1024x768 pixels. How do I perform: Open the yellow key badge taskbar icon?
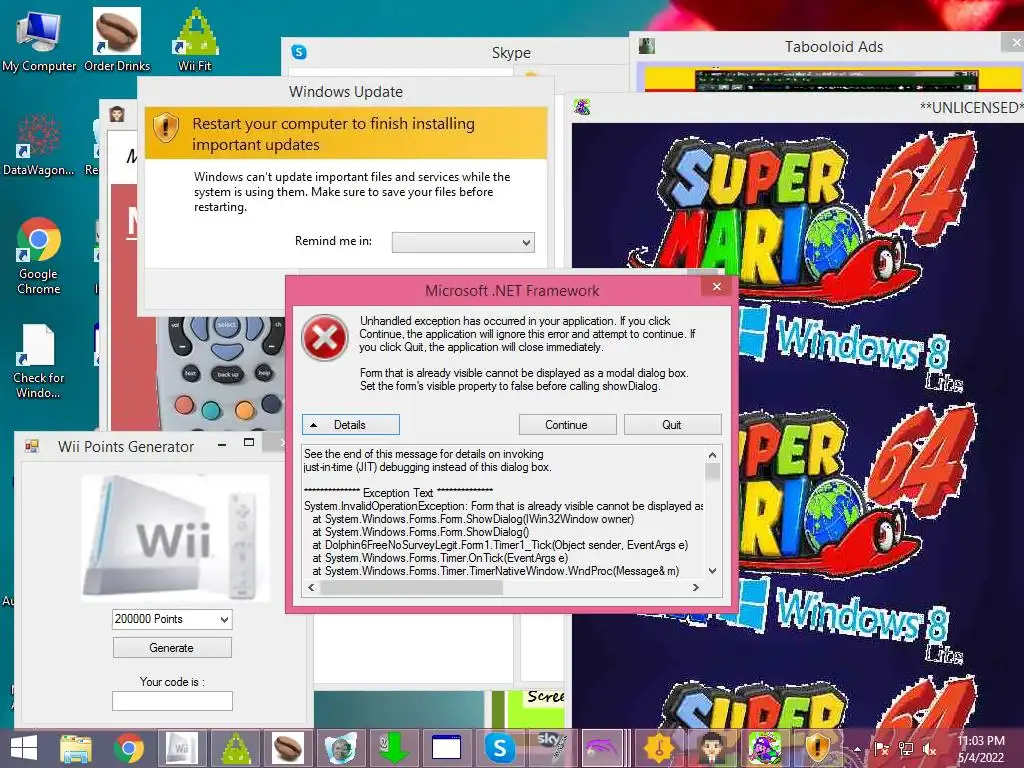[658, 748]
